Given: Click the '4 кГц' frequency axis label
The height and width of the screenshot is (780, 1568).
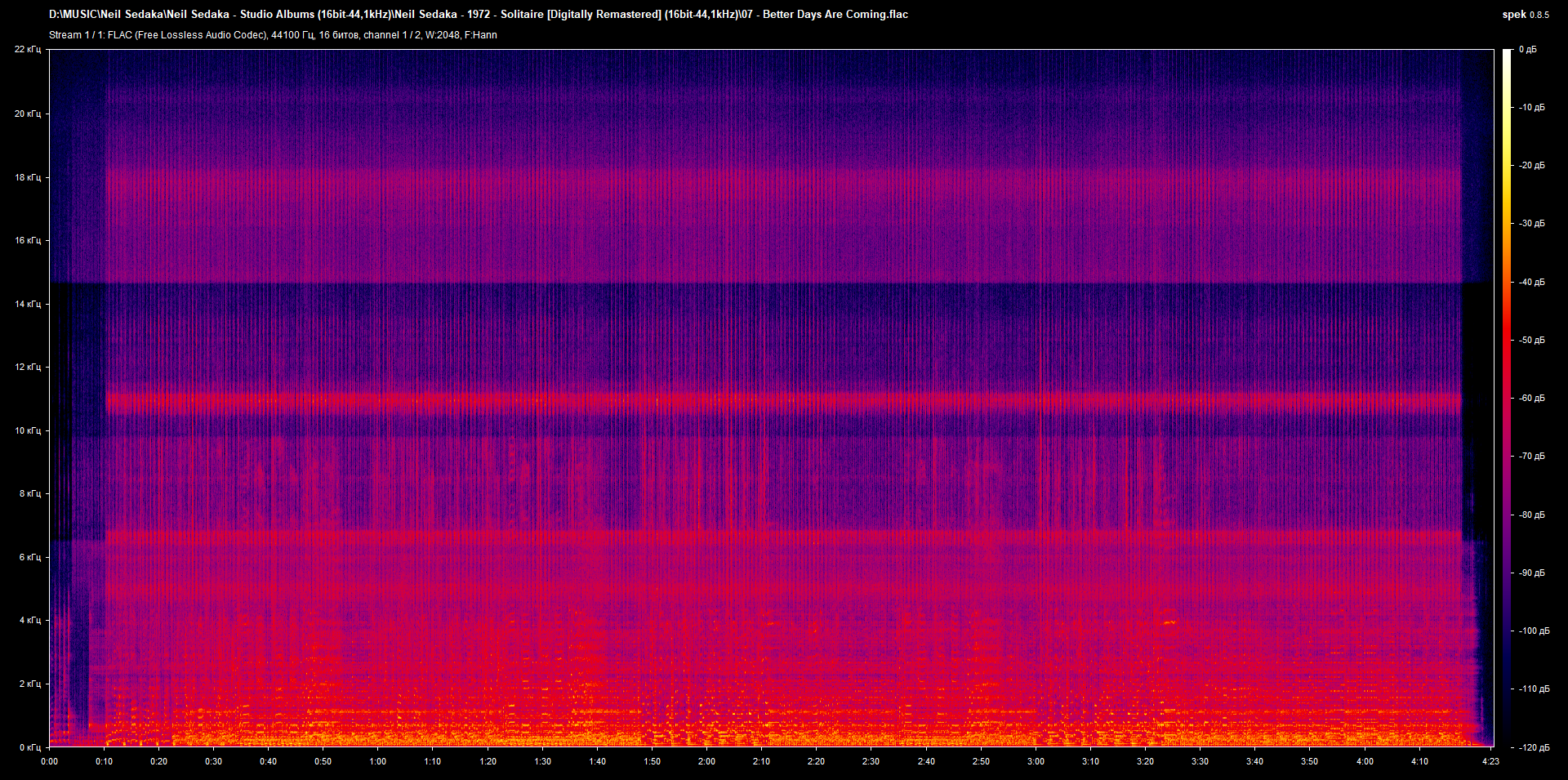Looking at the screenshot, I should click(30, 620).
